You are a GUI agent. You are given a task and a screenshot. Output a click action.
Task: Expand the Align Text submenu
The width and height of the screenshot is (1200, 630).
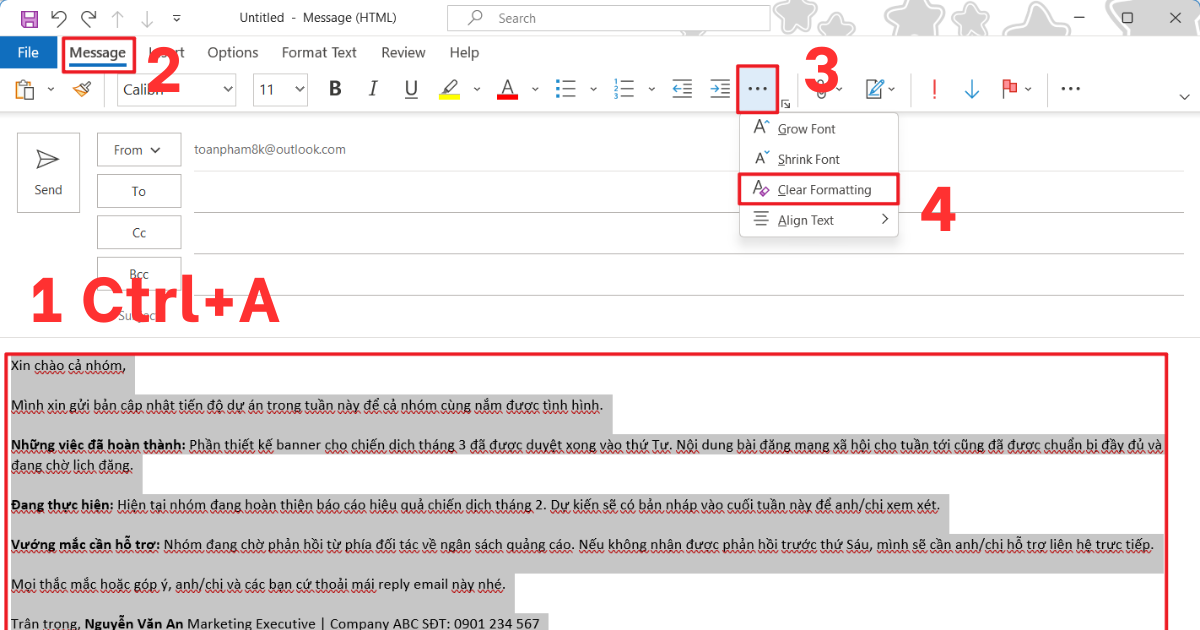[x=803, y=219]
